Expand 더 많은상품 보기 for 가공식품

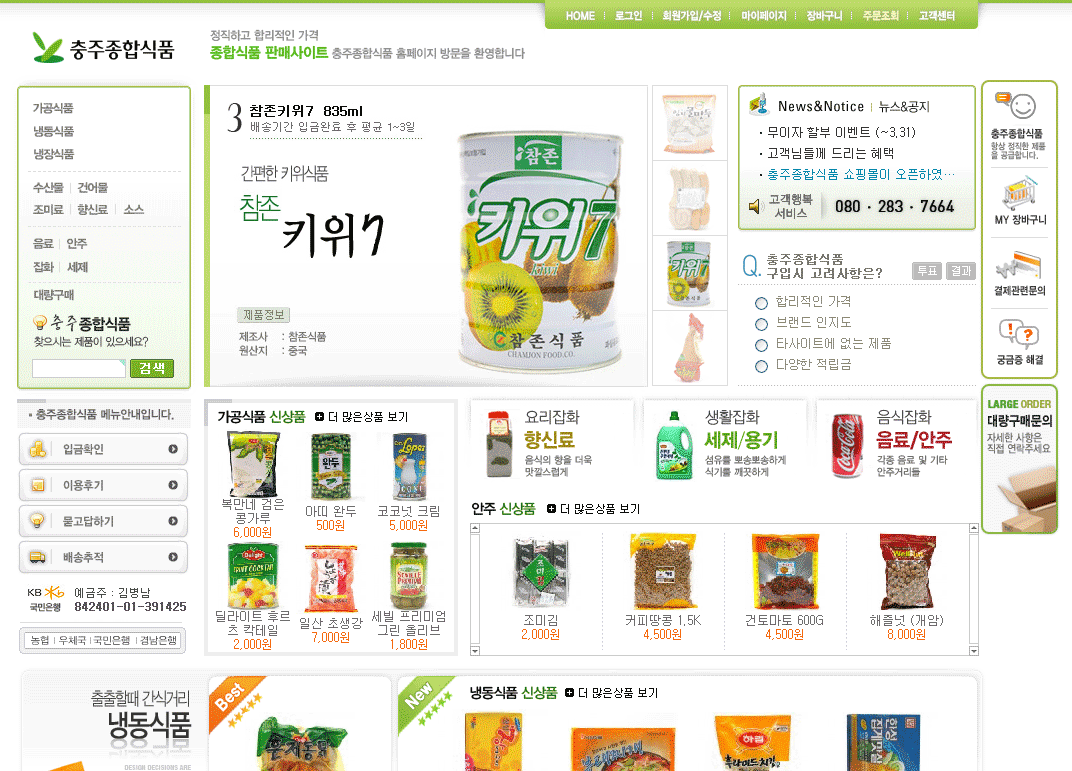(361, 417)
